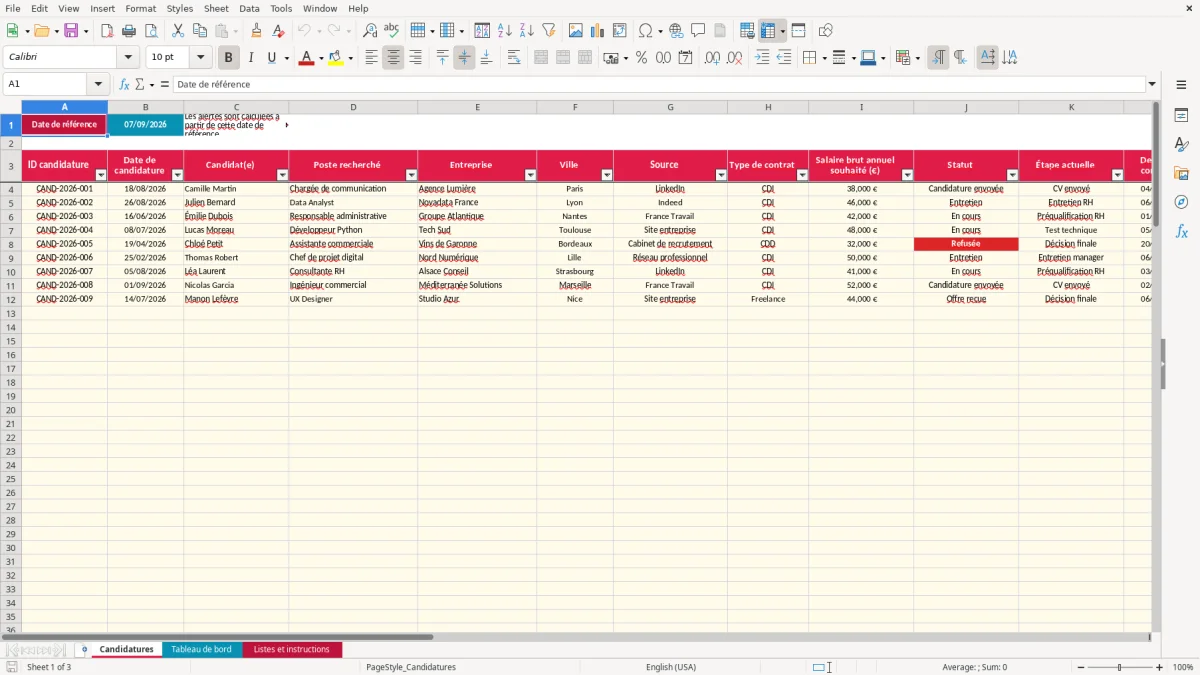Click the Cut scissors icon

coord(178,31)
